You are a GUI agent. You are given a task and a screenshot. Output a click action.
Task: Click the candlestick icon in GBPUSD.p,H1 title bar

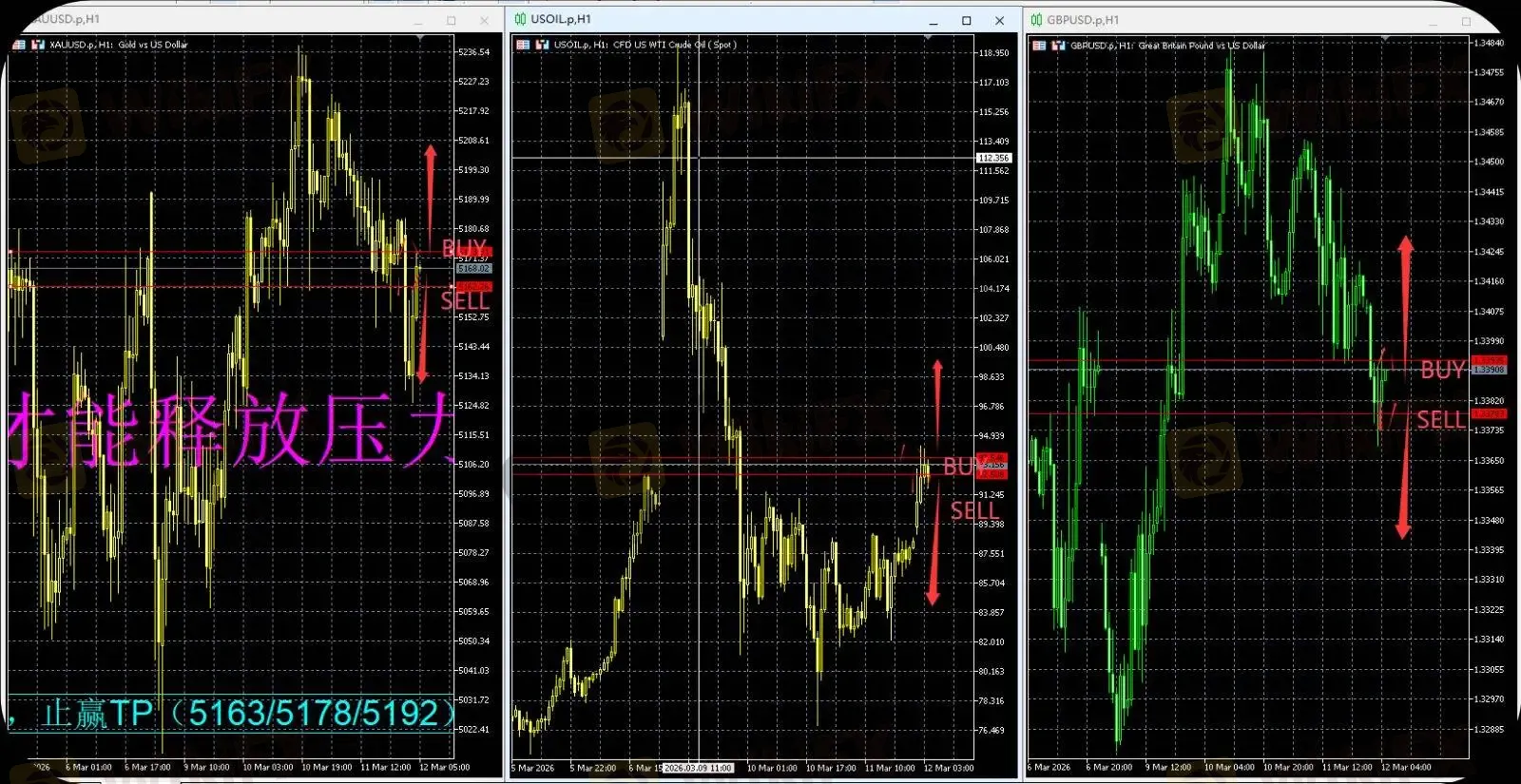point(1036,20)
